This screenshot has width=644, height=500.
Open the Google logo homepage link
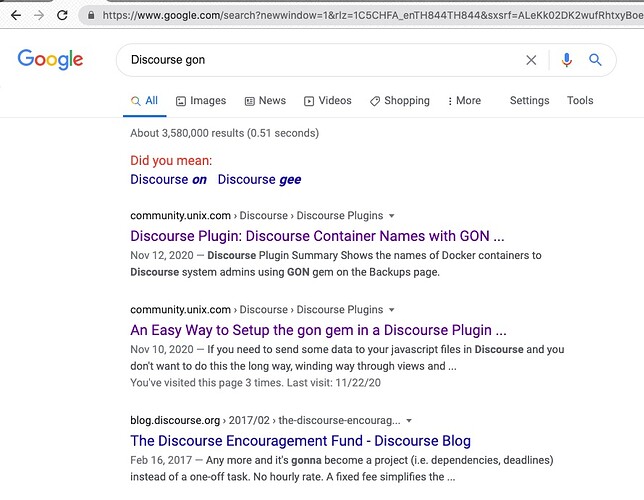pyautogui.click(x=50, y=60)
